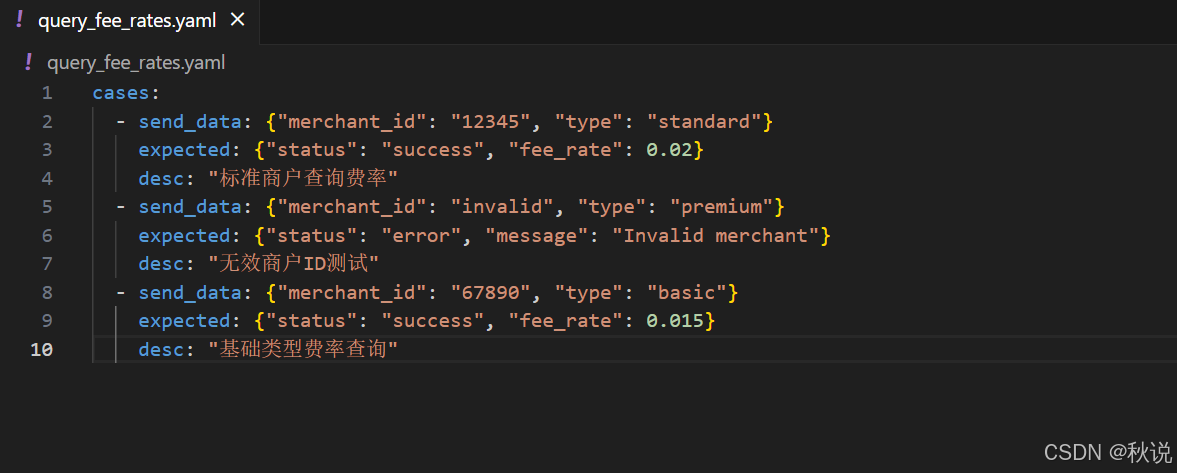Click the "premium" type value
This screenshot has width=1177, height=473.
pyautogui.click(x=721, y=206)
